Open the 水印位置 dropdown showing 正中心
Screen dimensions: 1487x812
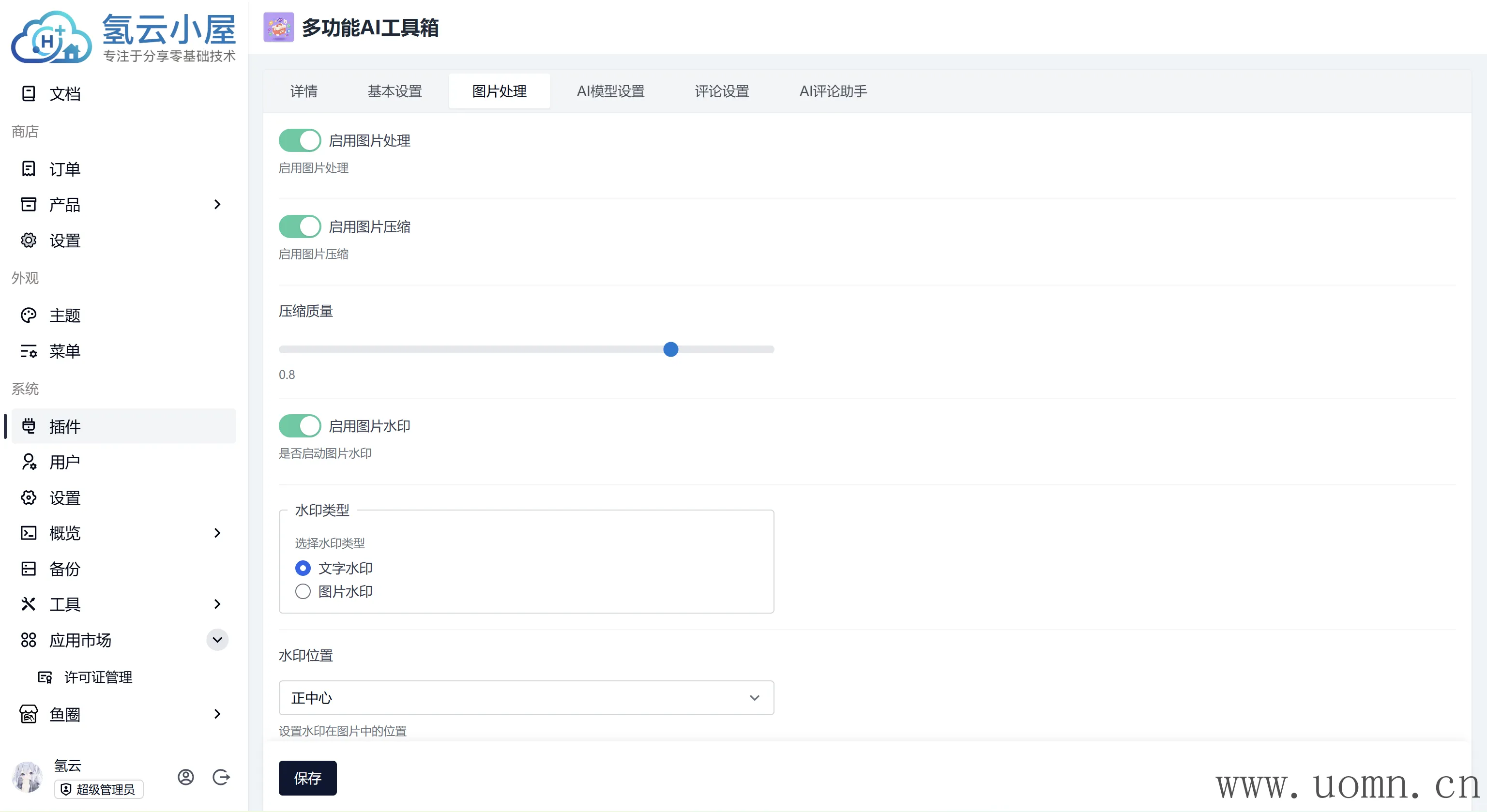point(526,698)
